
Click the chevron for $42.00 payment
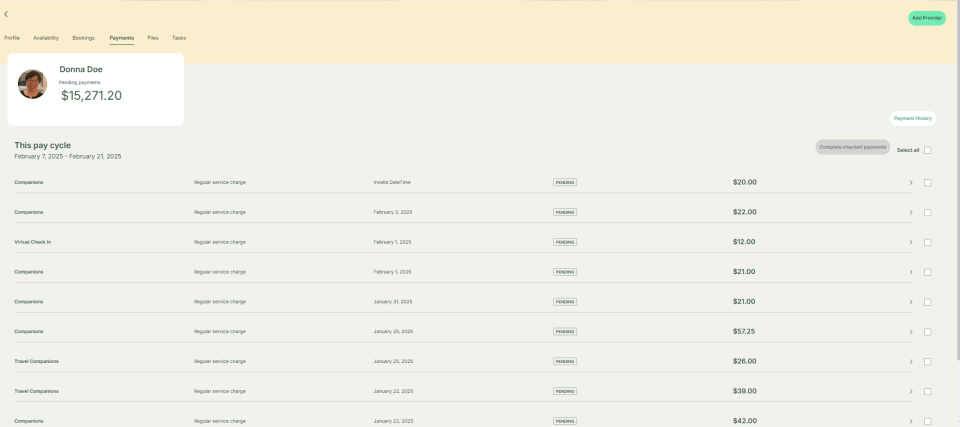point(910,421)
